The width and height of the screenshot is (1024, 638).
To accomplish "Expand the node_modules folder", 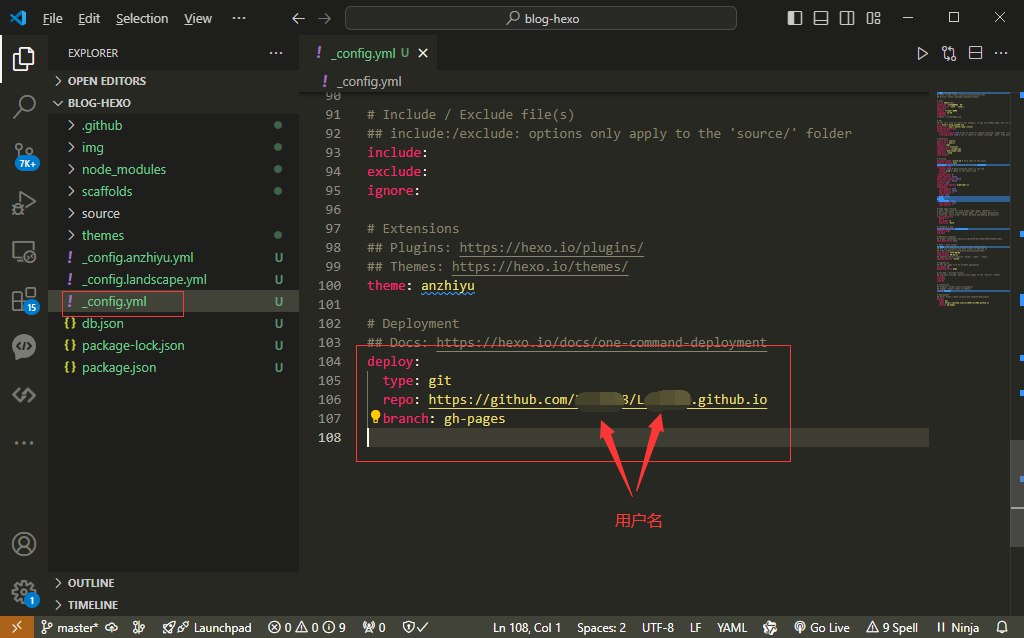I will (x=124, y=169).
